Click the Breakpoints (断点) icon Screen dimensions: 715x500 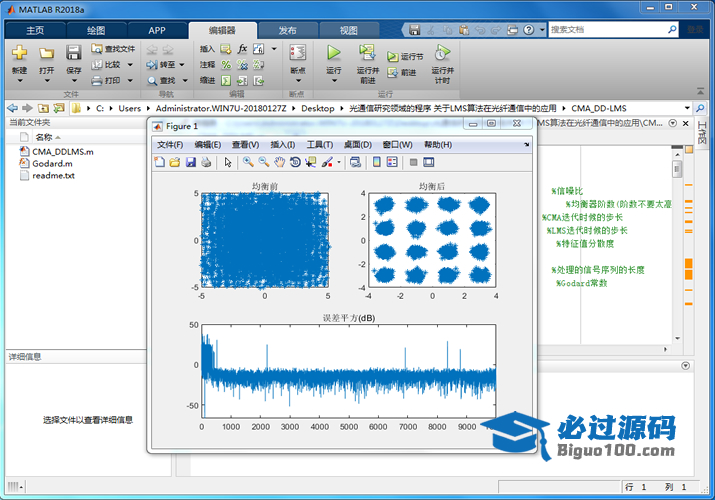click(x=298, y=53)
